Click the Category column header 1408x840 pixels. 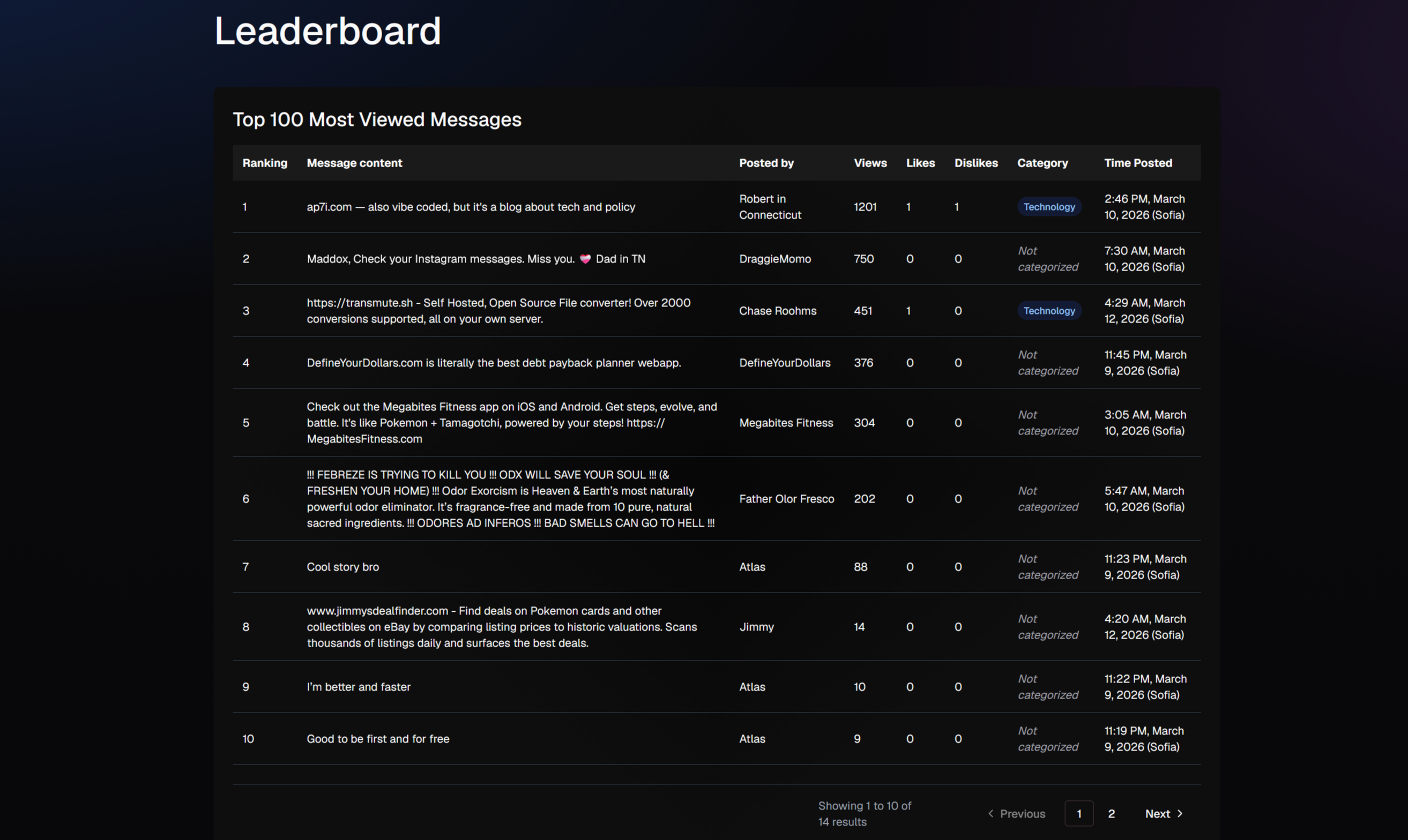coord(1042,162)
